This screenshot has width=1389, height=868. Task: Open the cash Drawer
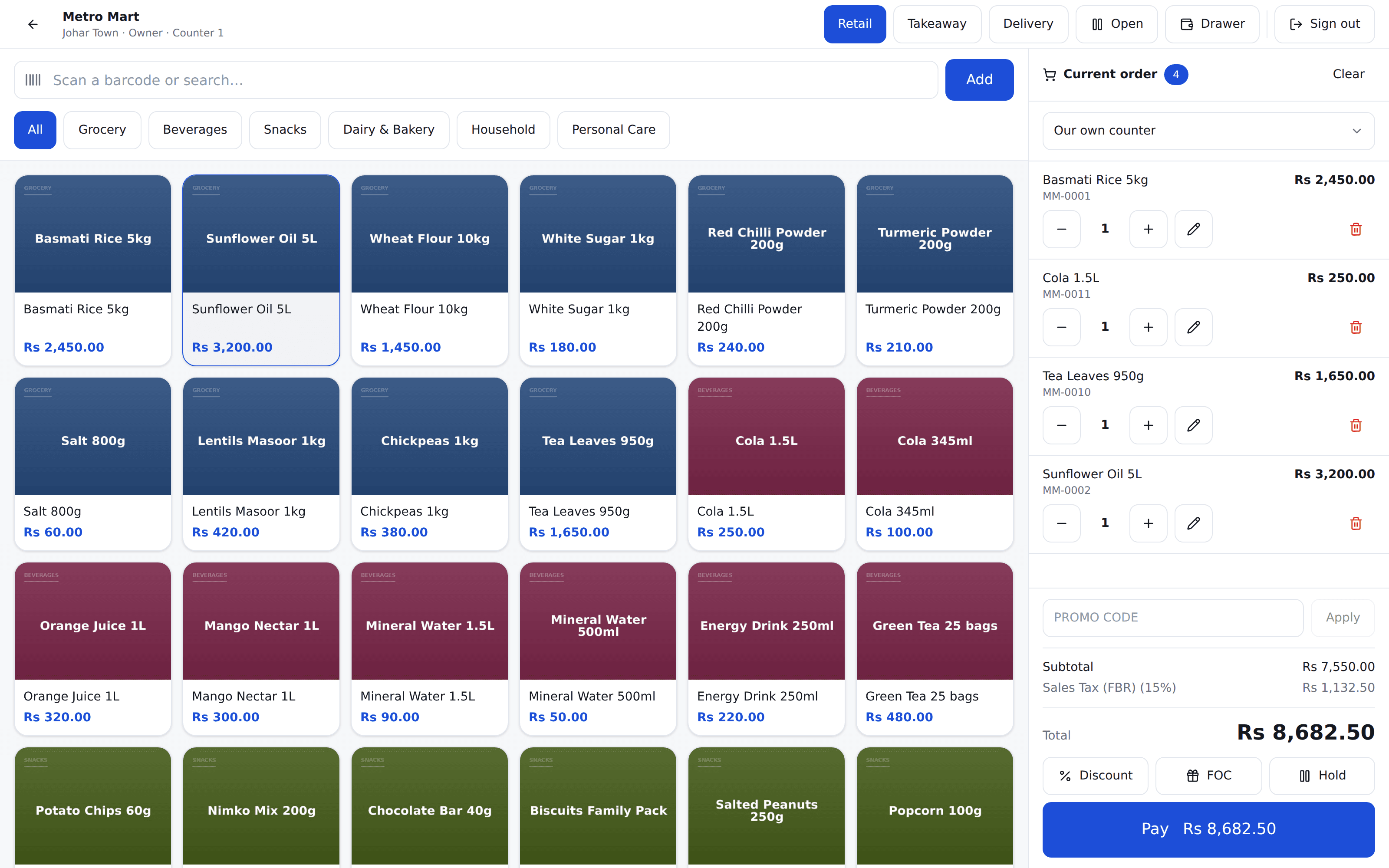pos(1211,24)
